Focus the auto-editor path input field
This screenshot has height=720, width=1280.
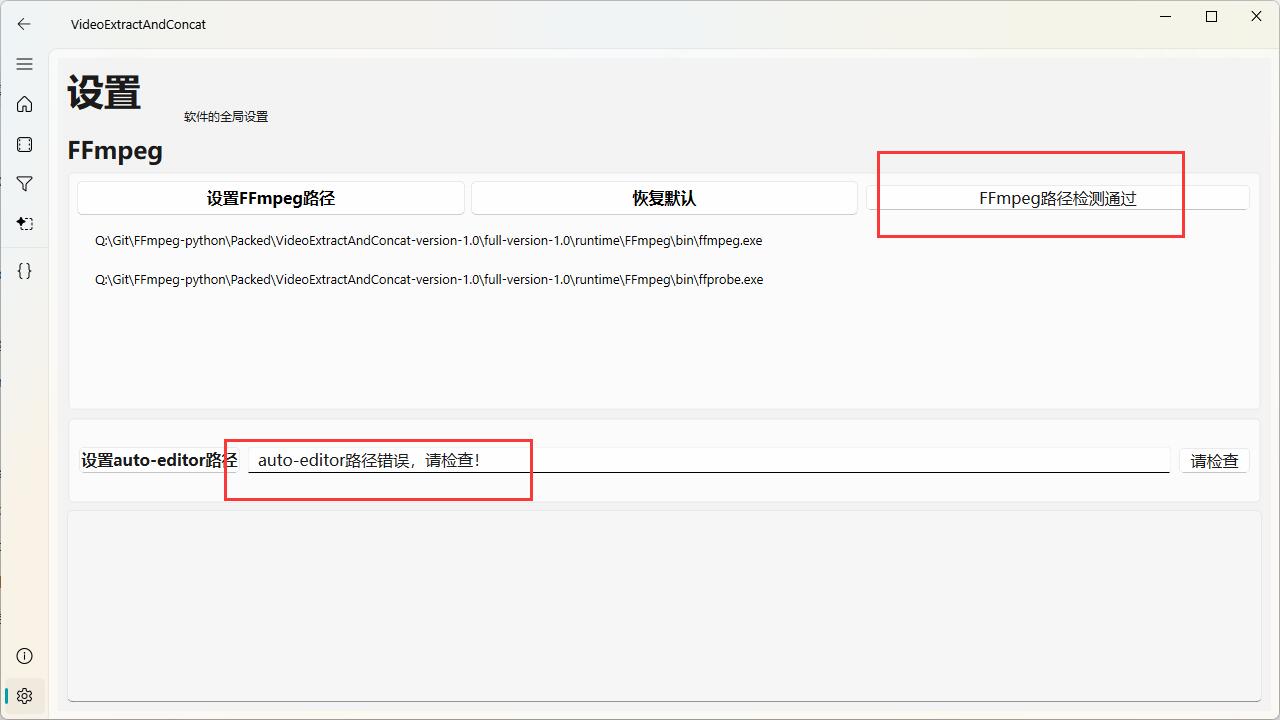709,460
